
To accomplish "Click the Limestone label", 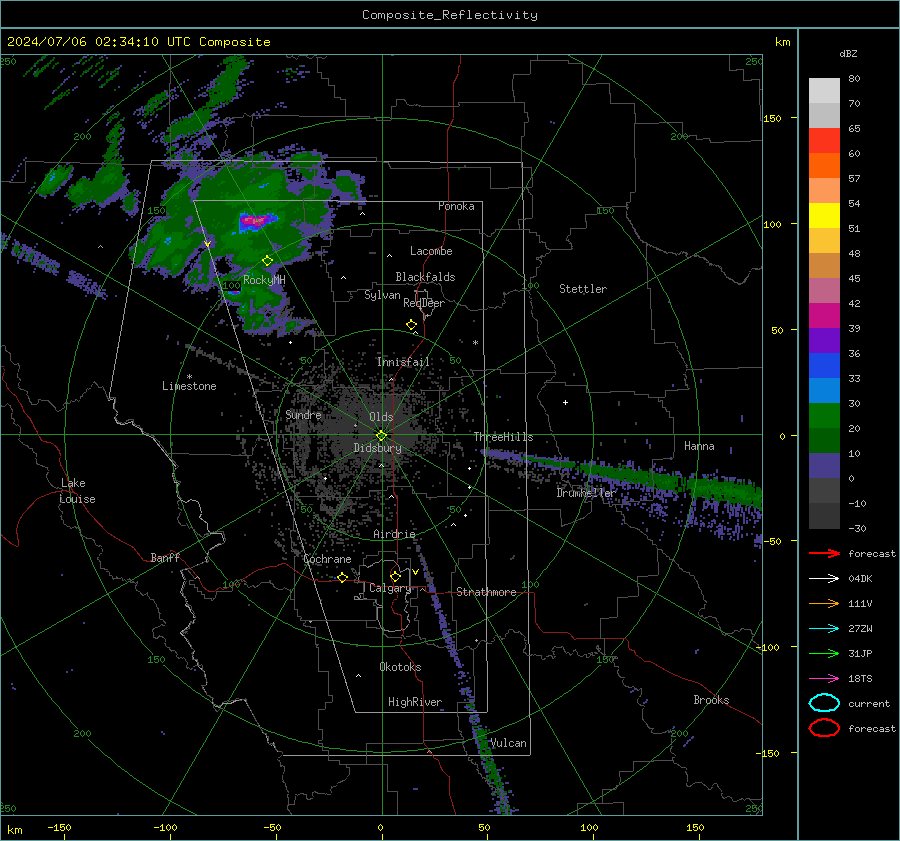I will point(189,386).
